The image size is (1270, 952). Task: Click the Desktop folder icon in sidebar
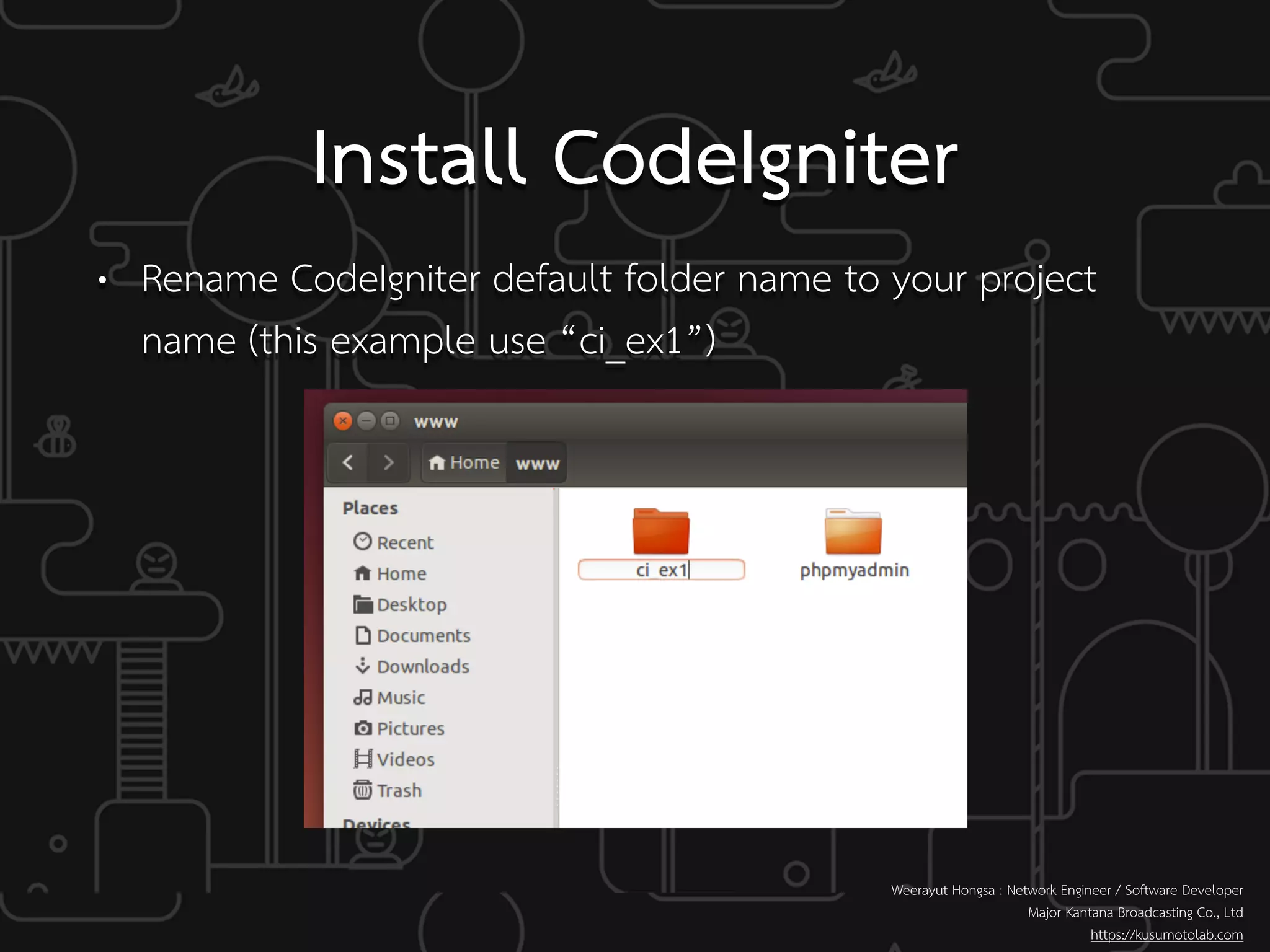point(363,604)
